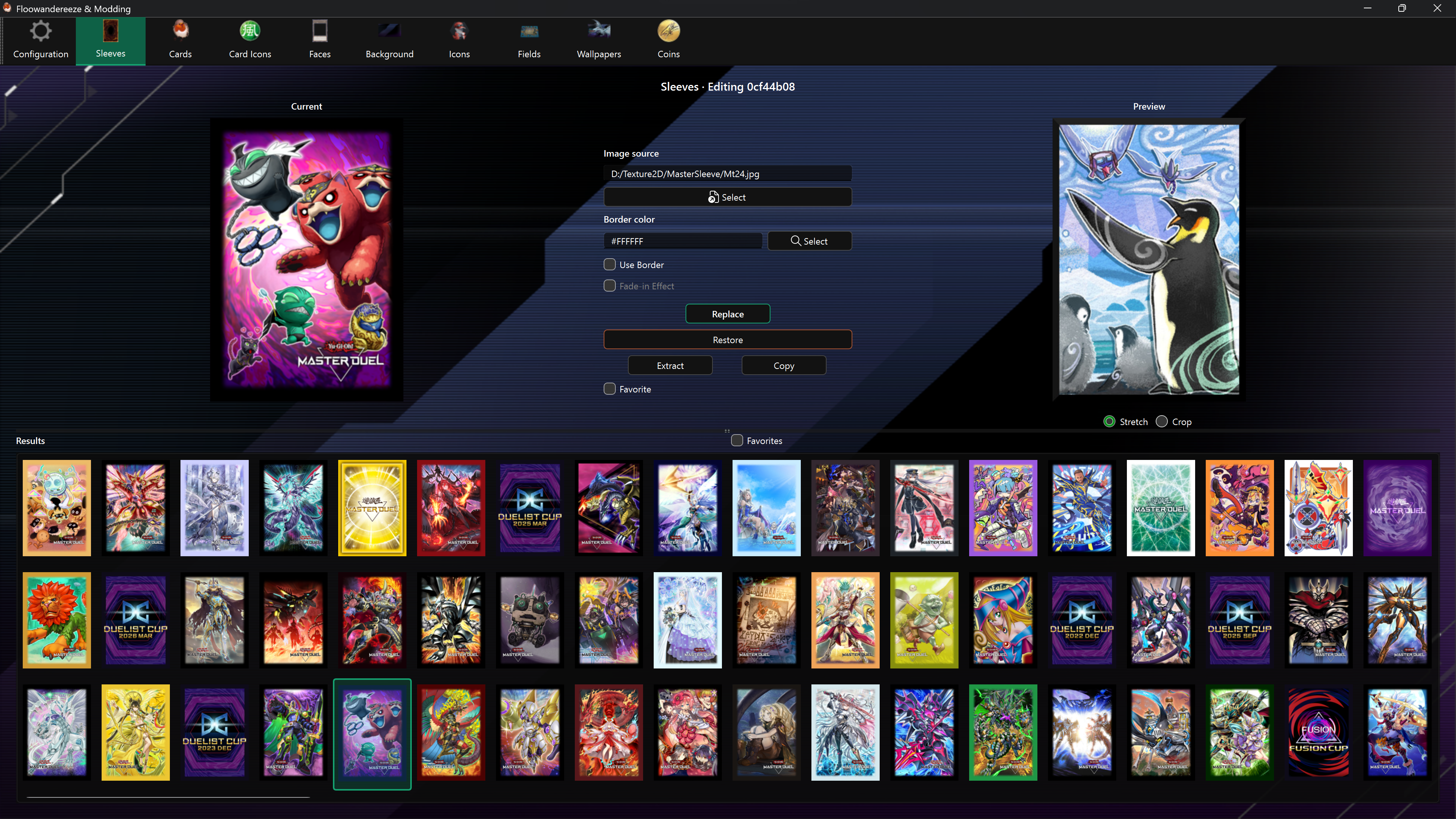Select the Dark Magician Girl sleeve
The height and width of the screenshot is (819, 1456).
click(1003, 620)
